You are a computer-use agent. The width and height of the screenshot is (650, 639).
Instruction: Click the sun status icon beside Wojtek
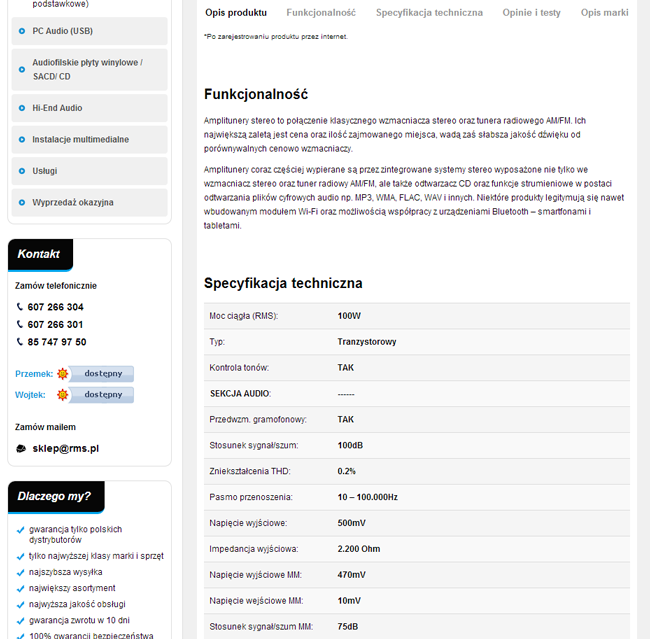[63, 395]
